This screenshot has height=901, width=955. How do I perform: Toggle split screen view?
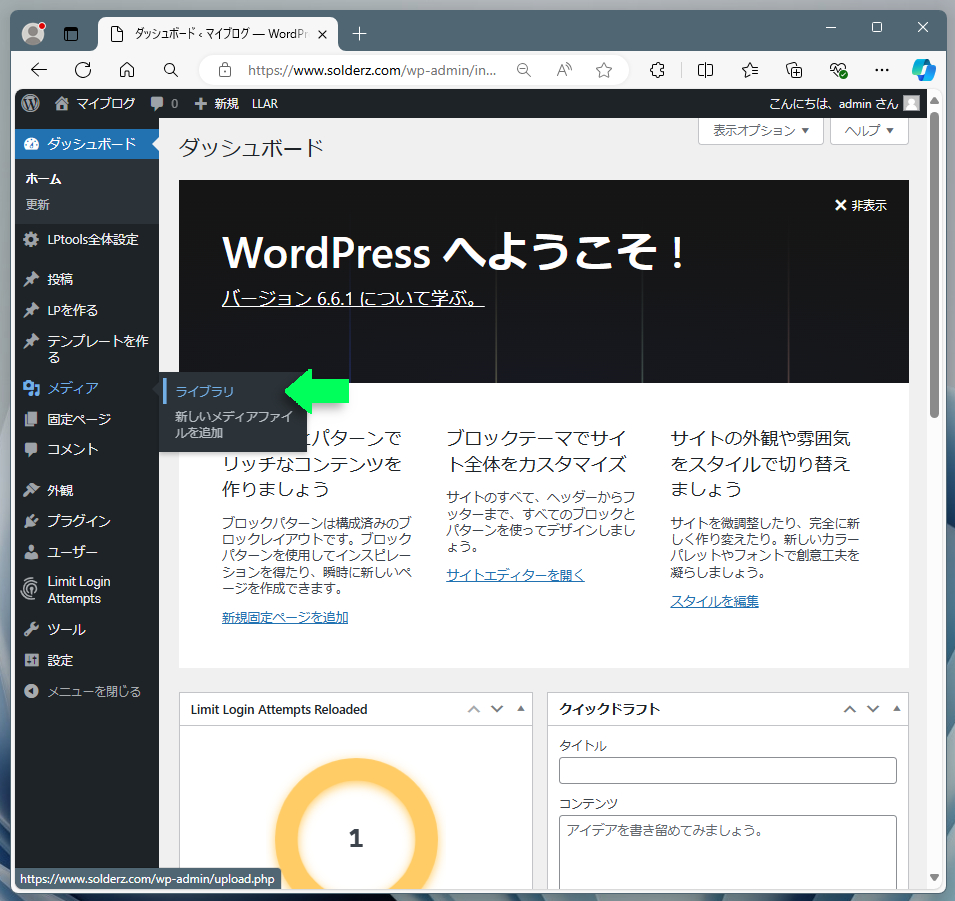pos(705,70)
